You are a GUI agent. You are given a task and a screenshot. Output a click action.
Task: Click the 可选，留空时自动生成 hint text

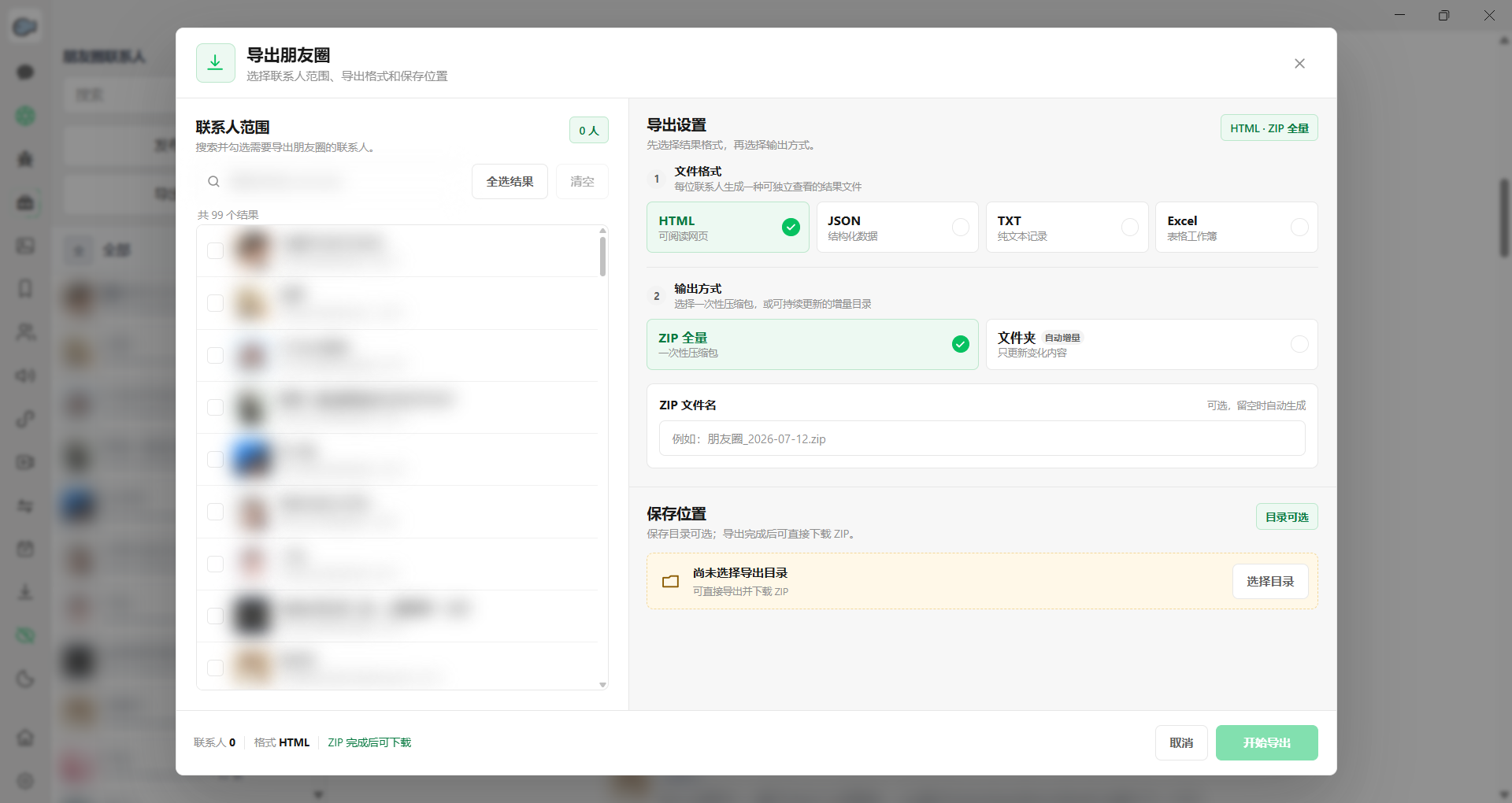tap(1256, 405)
